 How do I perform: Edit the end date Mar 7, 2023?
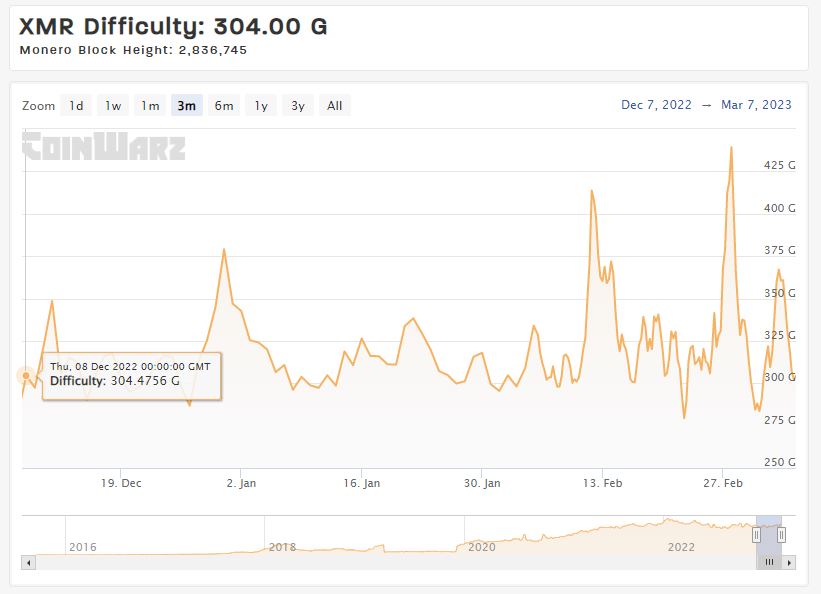tap(756, 105)
